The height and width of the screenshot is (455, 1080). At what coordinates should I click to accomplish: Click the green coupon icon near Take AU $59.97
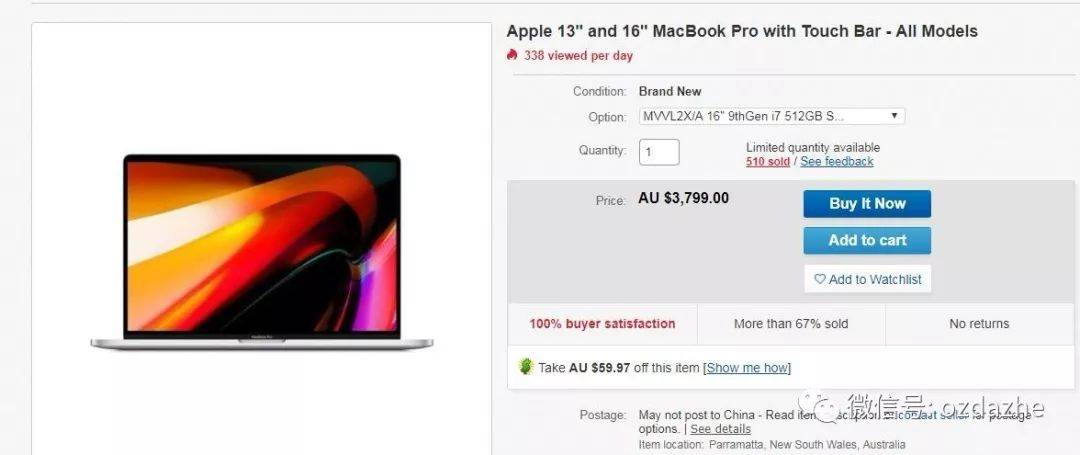pos(526,367)
